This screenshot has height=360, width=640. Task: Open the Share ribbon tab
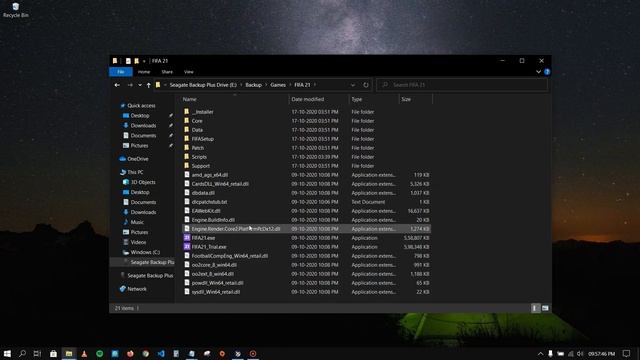pyautogui.click(x=167, y=72)
